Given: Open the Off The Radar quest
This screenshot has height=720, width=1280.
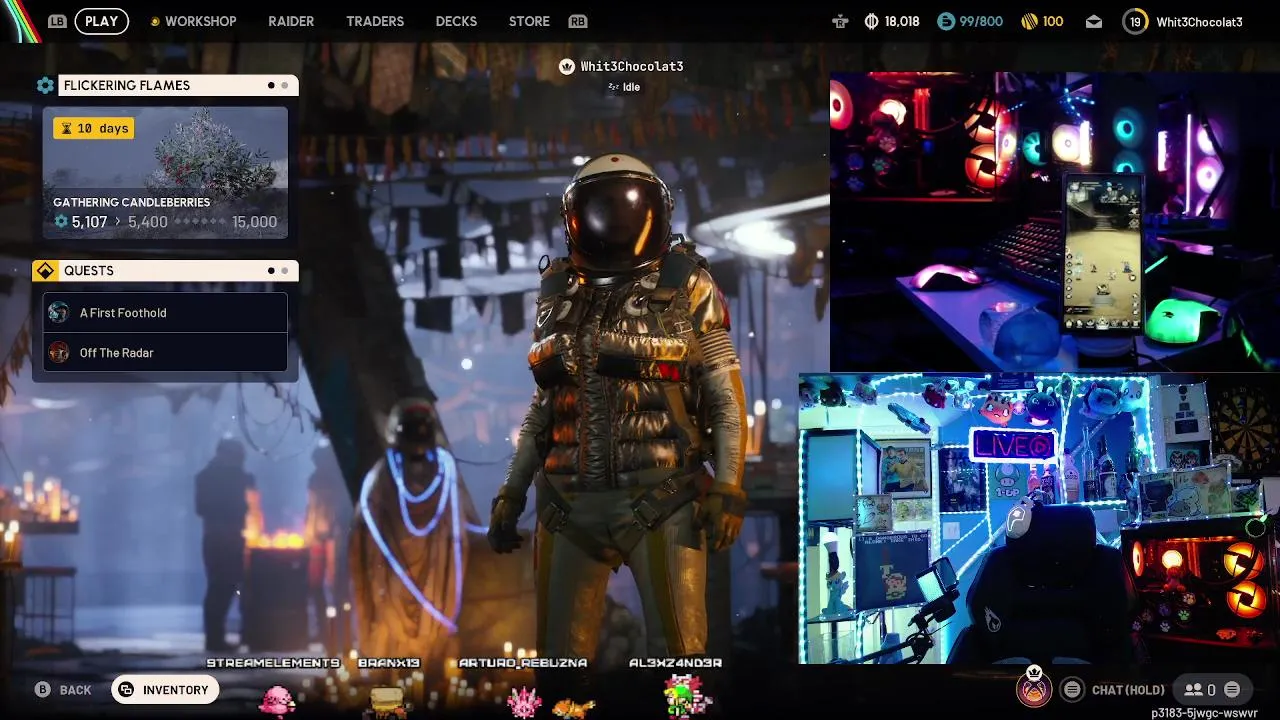Looking at the screenshot, I should tap(165, 353).
